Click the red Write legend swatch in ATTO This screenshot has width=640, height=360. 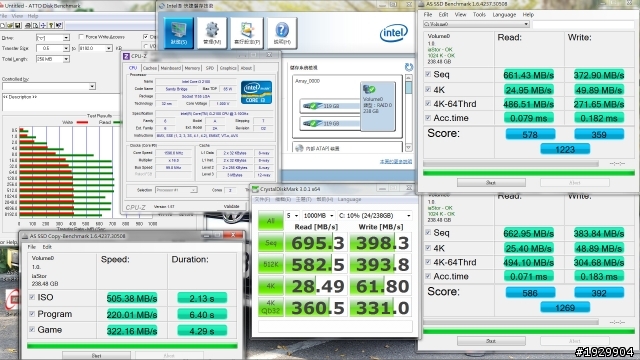click(x=82, y=122)
